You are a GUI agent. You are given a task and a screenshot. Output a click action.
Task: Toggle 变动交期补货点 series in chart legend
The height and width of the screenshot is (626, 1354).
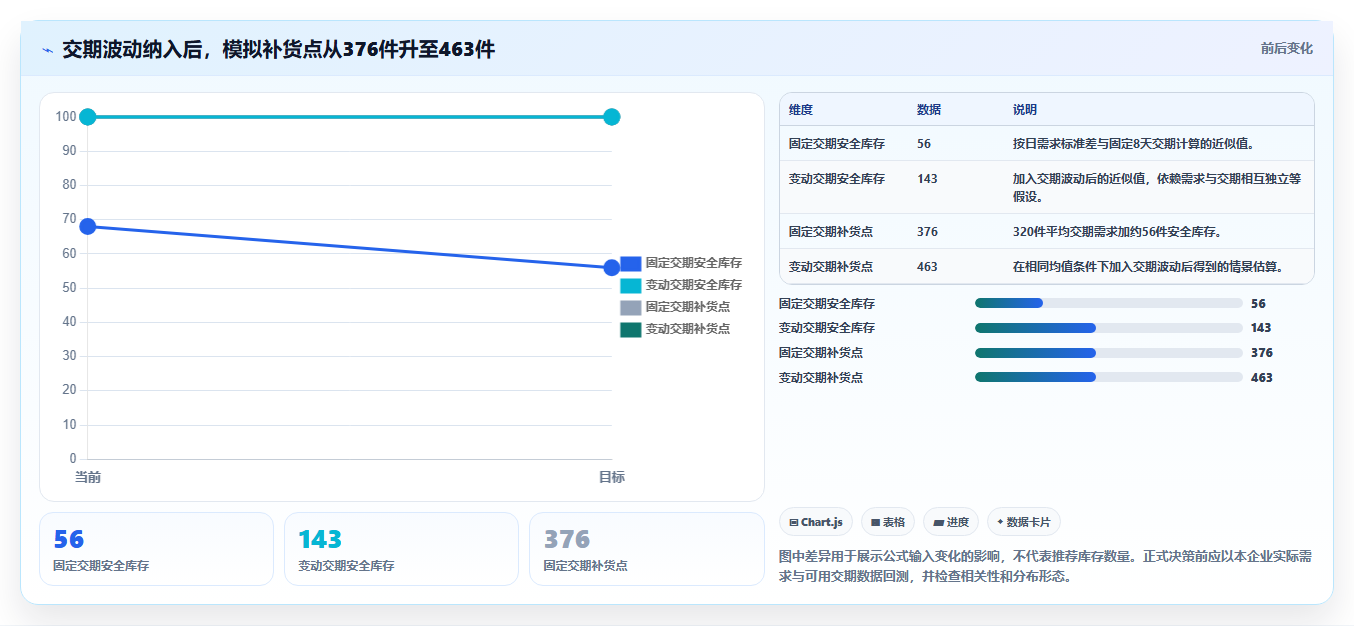[674, 329]
